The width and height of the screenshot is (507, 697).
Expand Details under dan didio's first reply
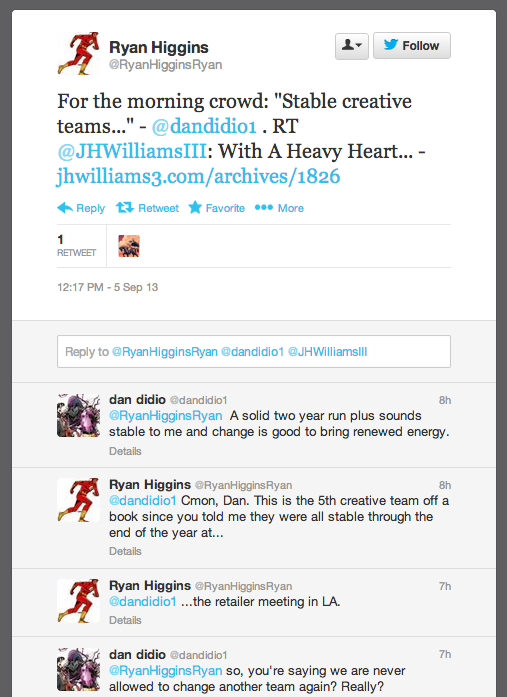click(x=125, y=451)
